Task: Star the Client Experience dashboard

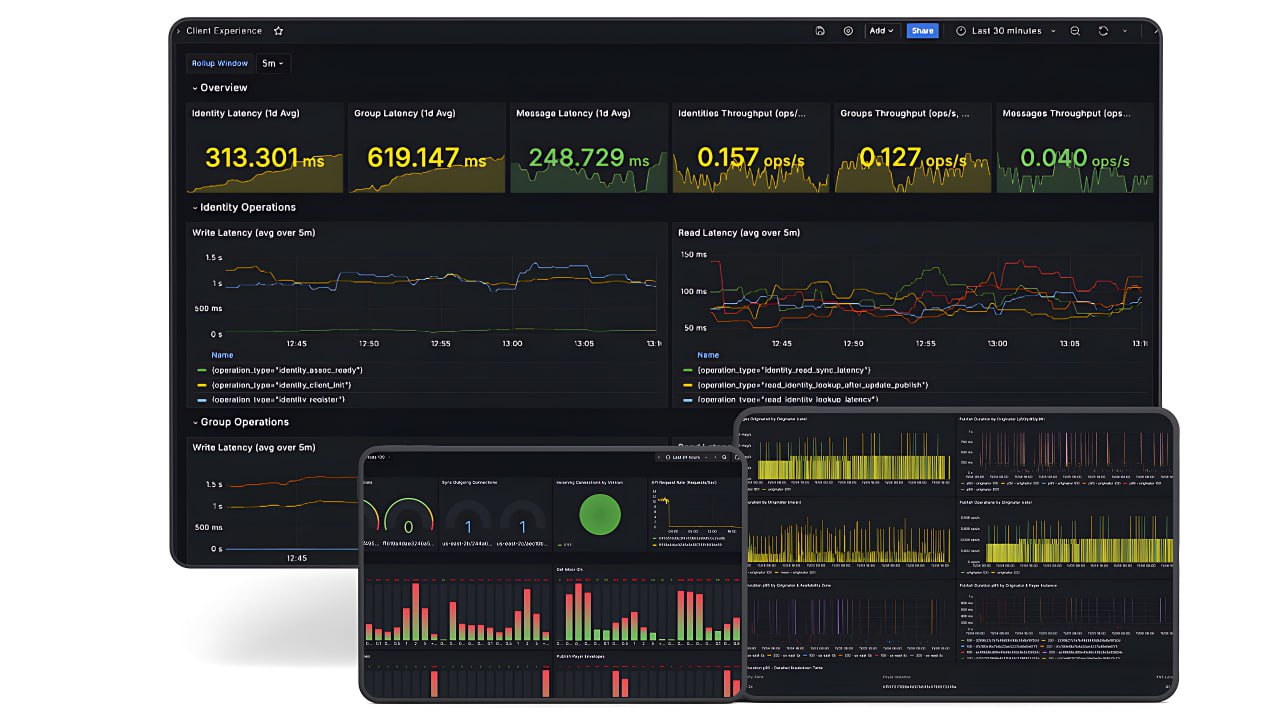Action: pos(278,31)
